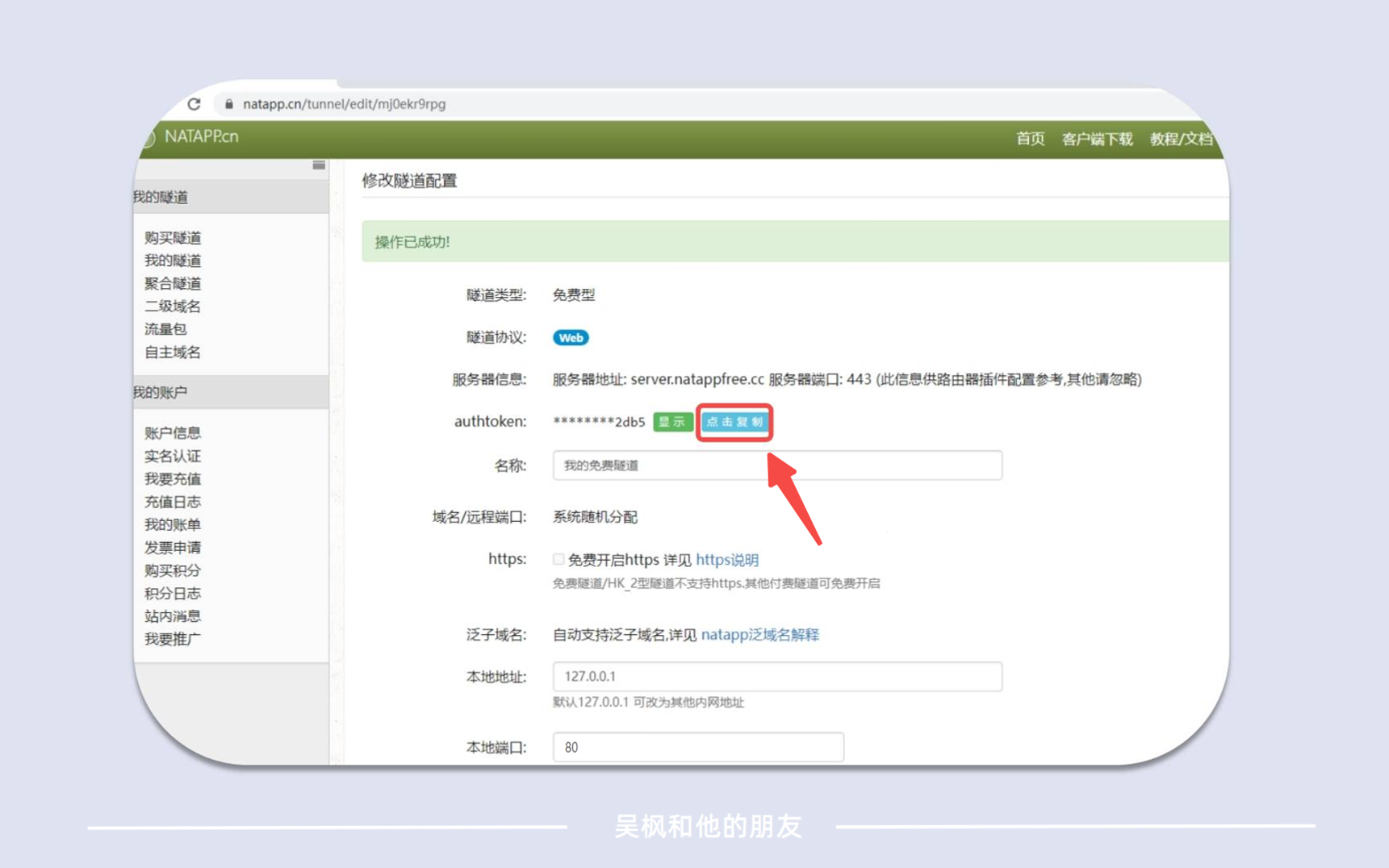The height and width of the screenshot is (868, 1389).
Task: Click the 我的隧道 sidebar section header
Action: pyautogui.click(x=230, y=197)
